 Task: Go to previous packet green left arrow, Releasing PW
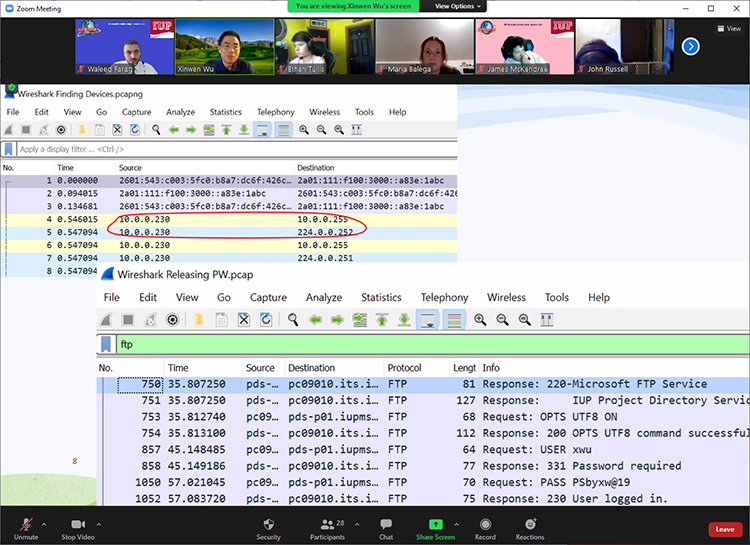click(x=315, y=320)
